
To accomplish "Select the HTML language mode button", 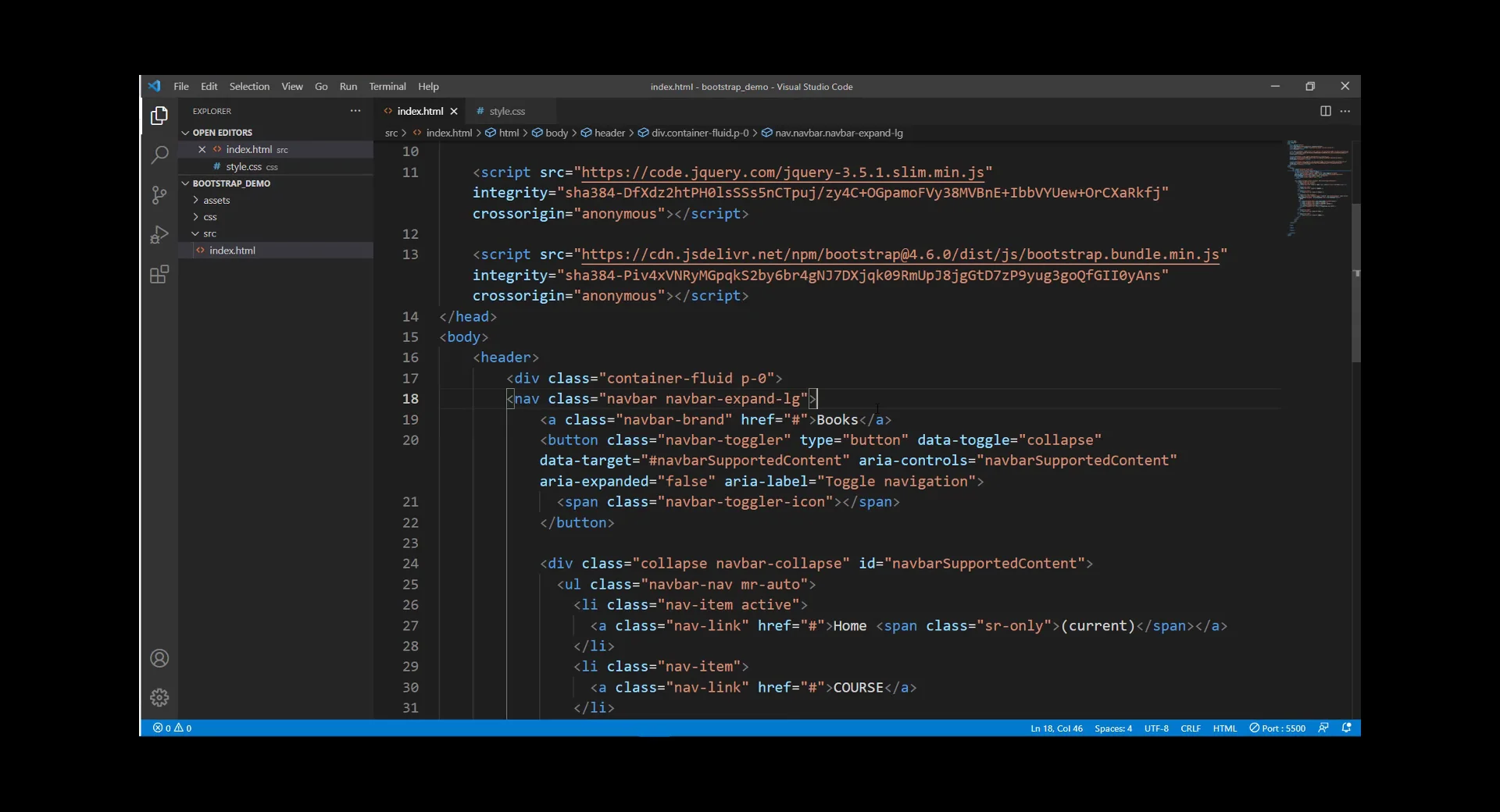I will click(x=1224, y=728).
